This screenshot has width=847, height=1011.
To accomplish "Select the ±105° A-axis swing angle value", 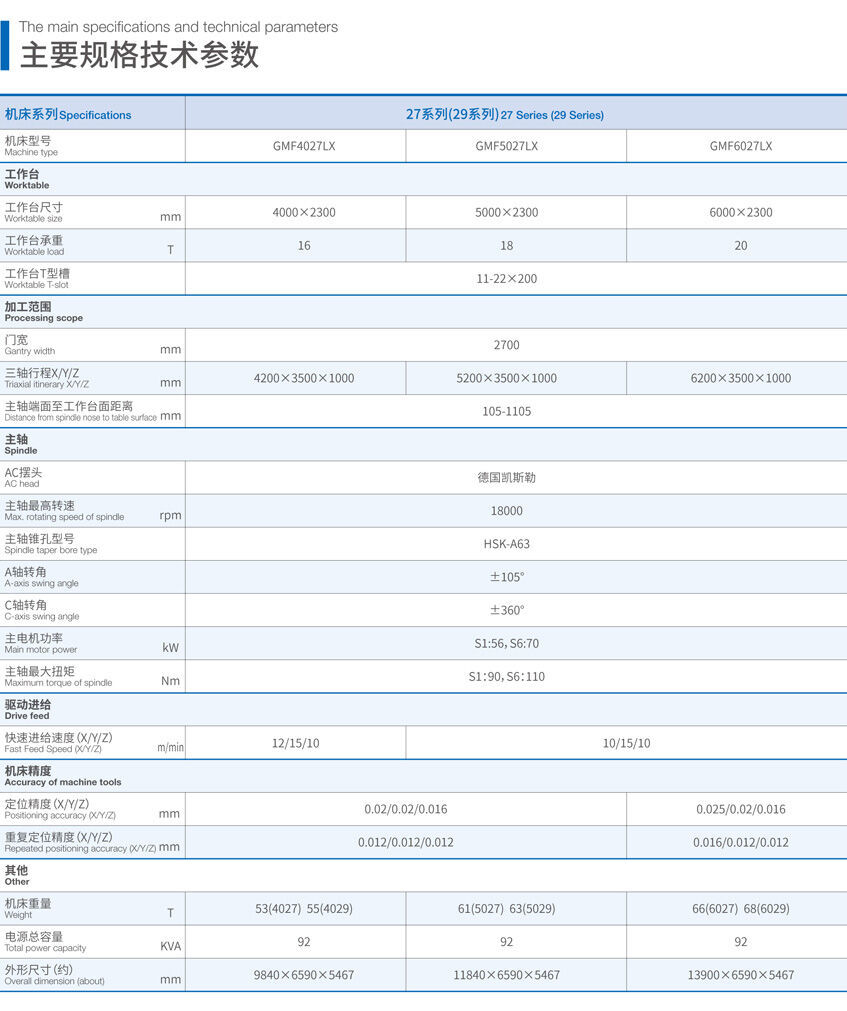I will tap(506, 577).
